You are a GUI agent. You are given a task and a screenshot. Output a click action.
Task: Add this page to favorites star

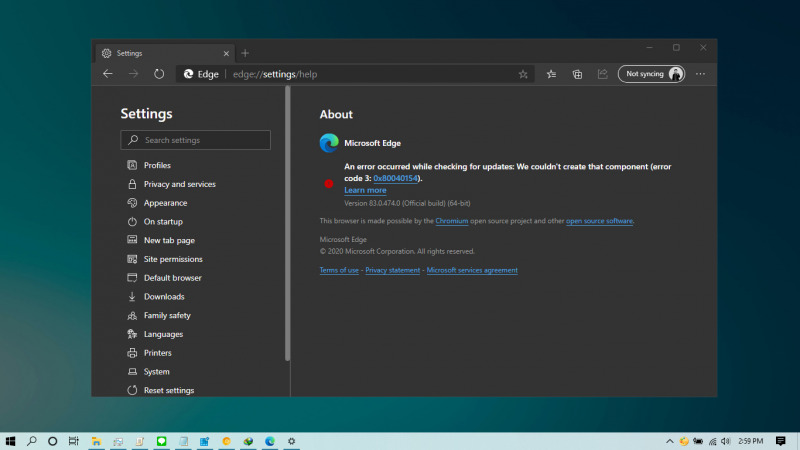pos(523,74)
